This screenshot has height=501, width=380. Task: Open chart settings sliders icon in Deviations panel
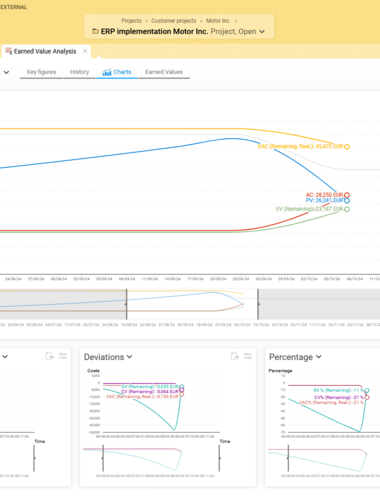(x=248, y=356)
